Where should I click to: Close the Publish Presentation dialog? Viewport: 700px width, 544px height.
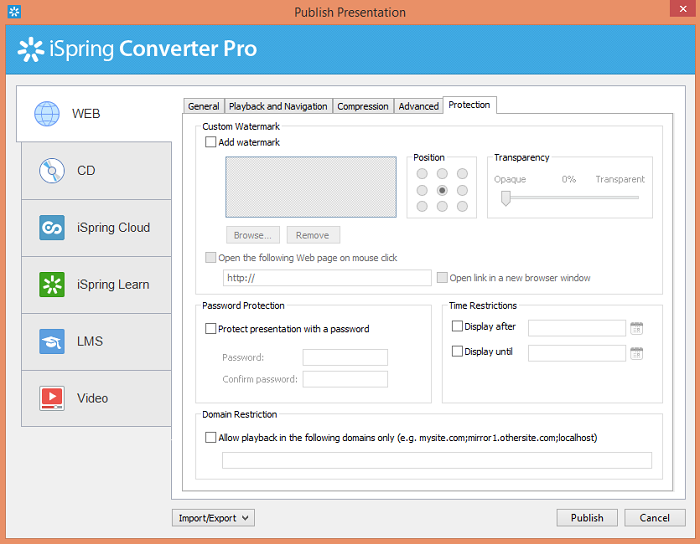point(683,8)
